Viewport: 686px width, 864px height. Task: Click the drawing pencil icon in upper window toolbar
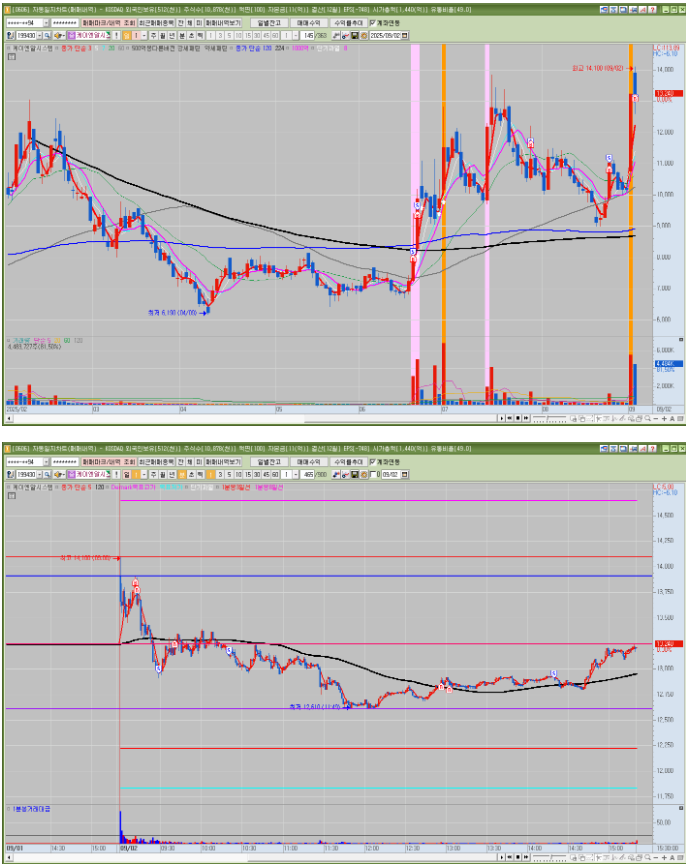tap(344, 35)
